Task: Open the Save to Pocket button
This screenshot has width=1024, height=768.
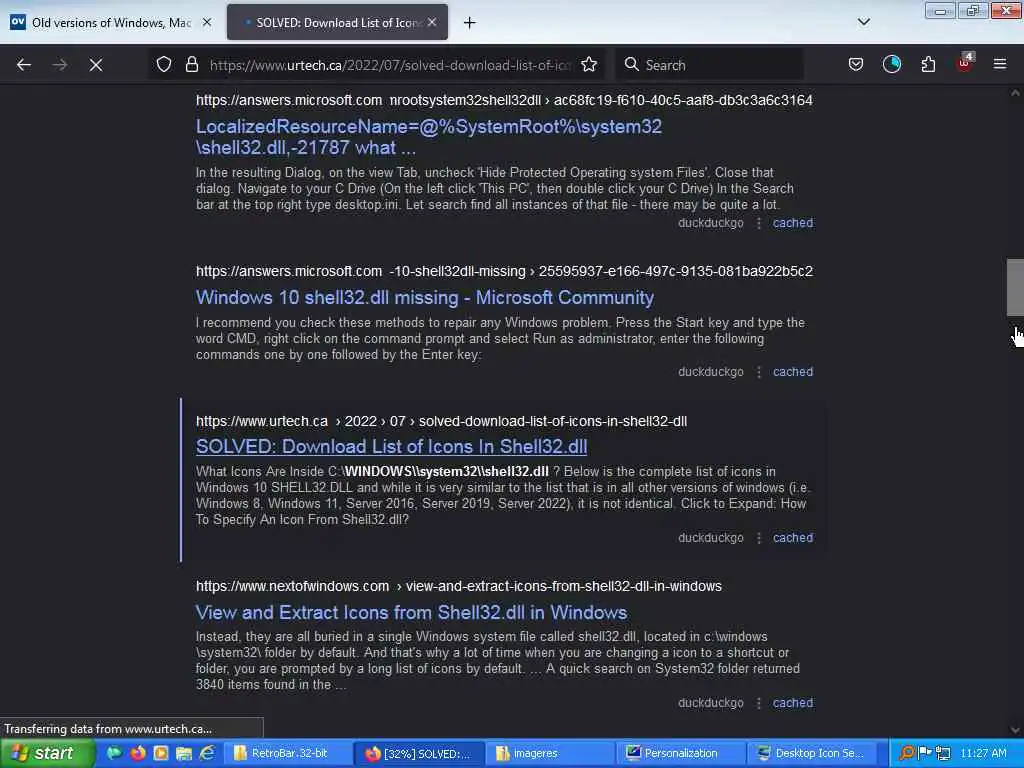Action: coord(856,65)
